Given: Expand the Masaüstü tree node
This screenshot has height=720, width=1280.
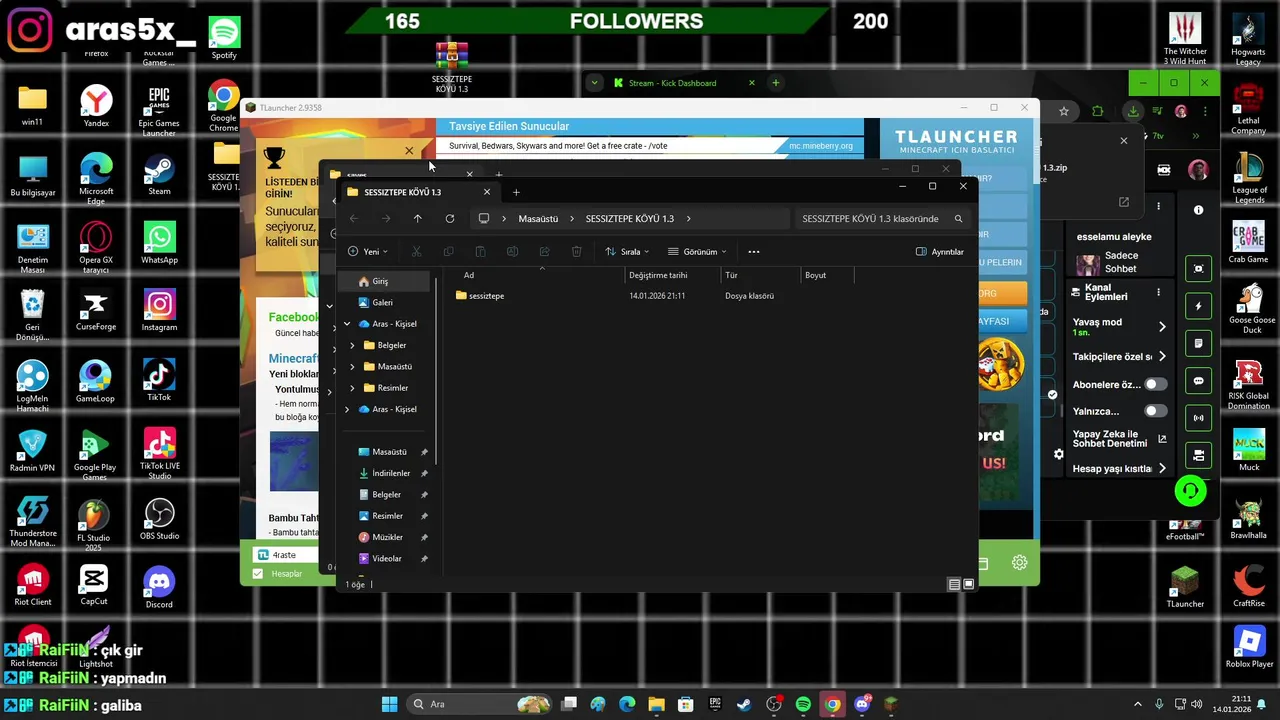Looking at the screenshot, I should [352, 366].
